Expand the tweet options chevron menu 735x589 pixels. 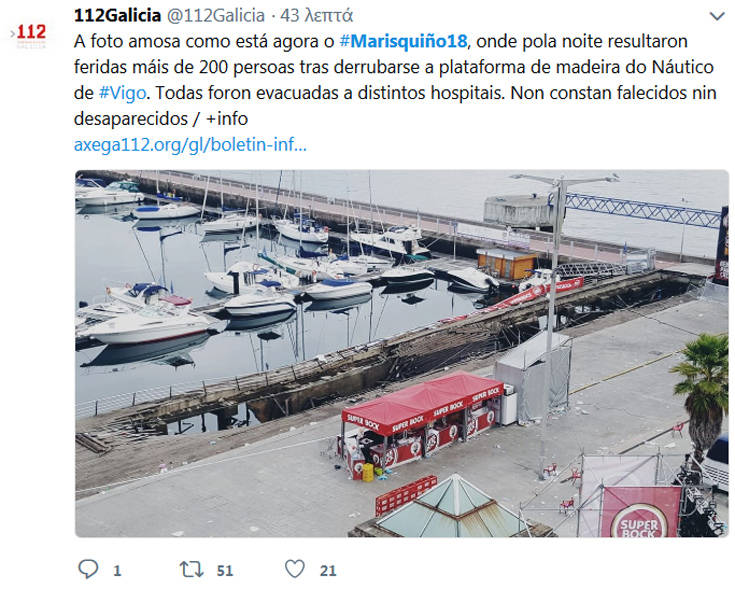click(x=717, y=17)
